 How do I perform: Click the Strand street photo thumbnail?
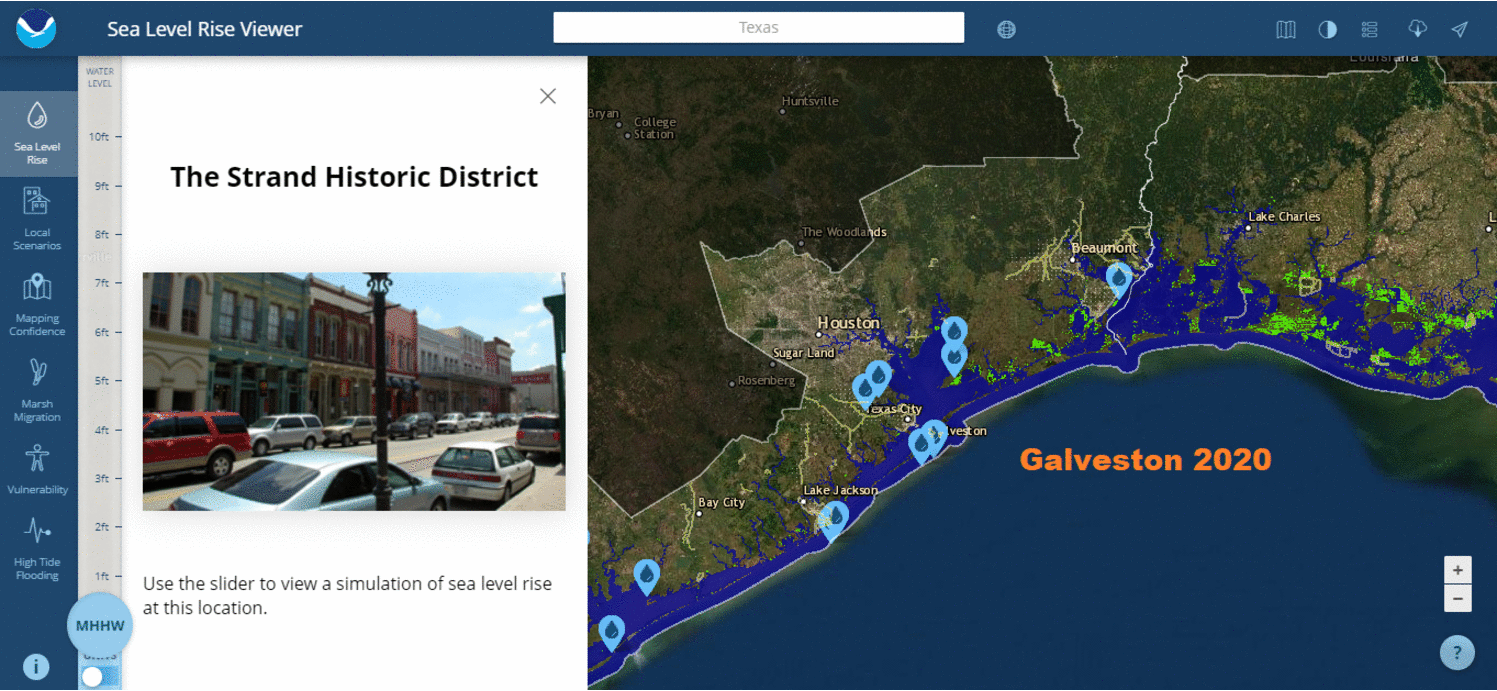354,391
